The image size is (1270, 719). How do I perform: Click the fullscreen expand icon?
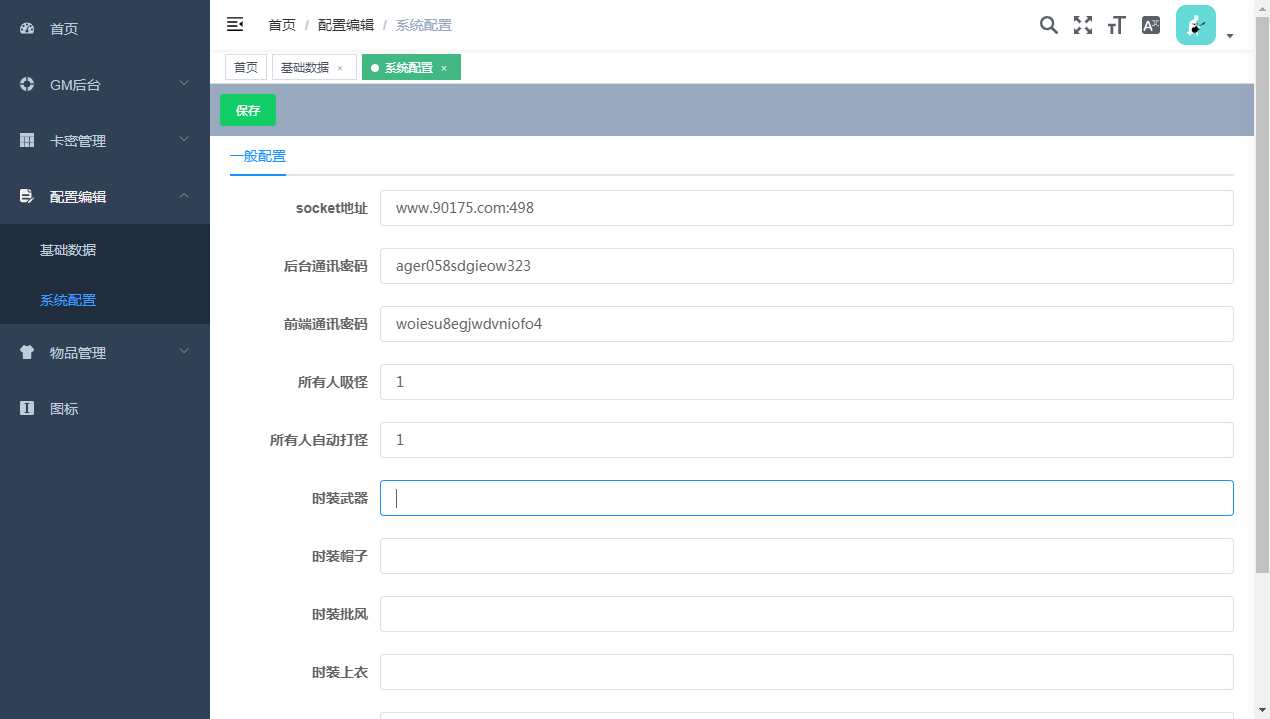(1082, 25)
